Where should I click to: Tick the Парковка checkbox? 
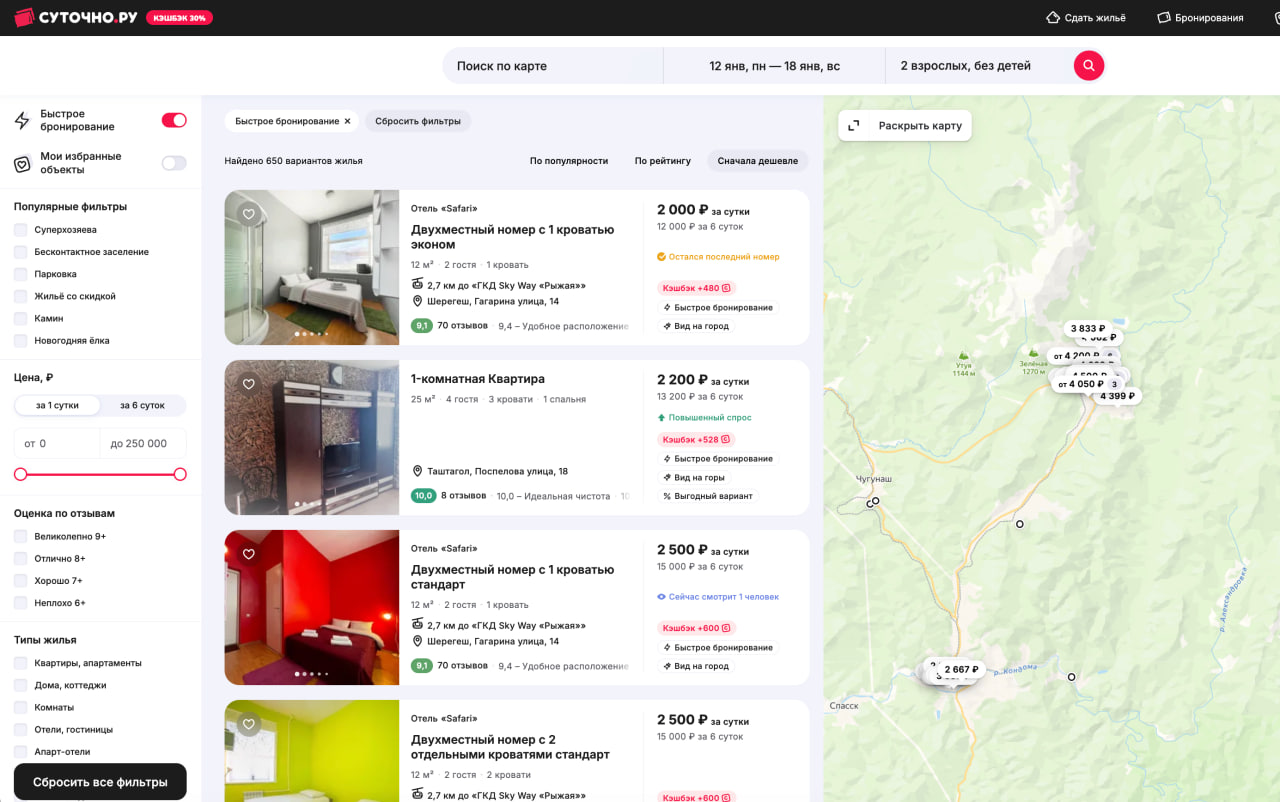coord(21,274)
